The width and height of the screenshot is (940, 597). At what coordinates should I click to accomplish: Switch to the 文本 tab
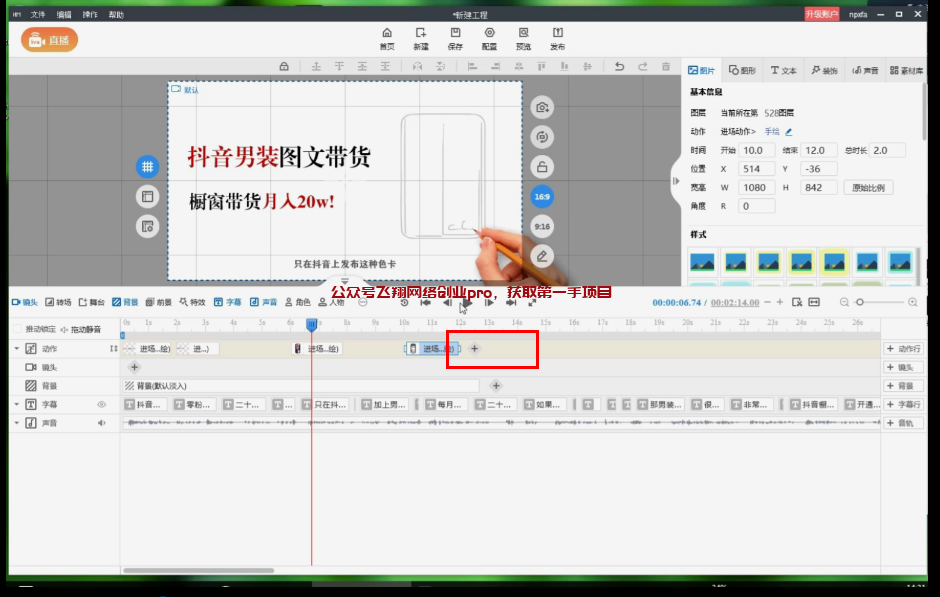[783, 71]
